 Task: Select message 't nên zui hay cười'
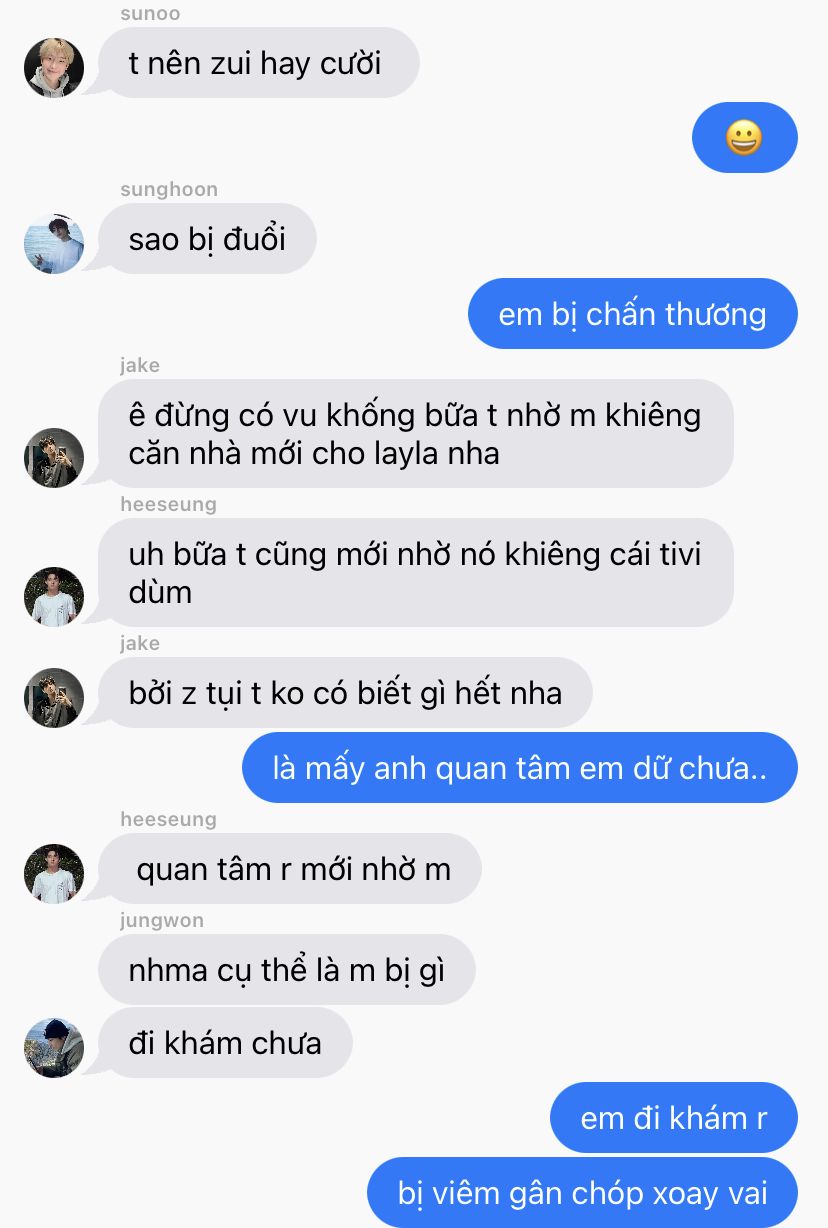point(258,63)
